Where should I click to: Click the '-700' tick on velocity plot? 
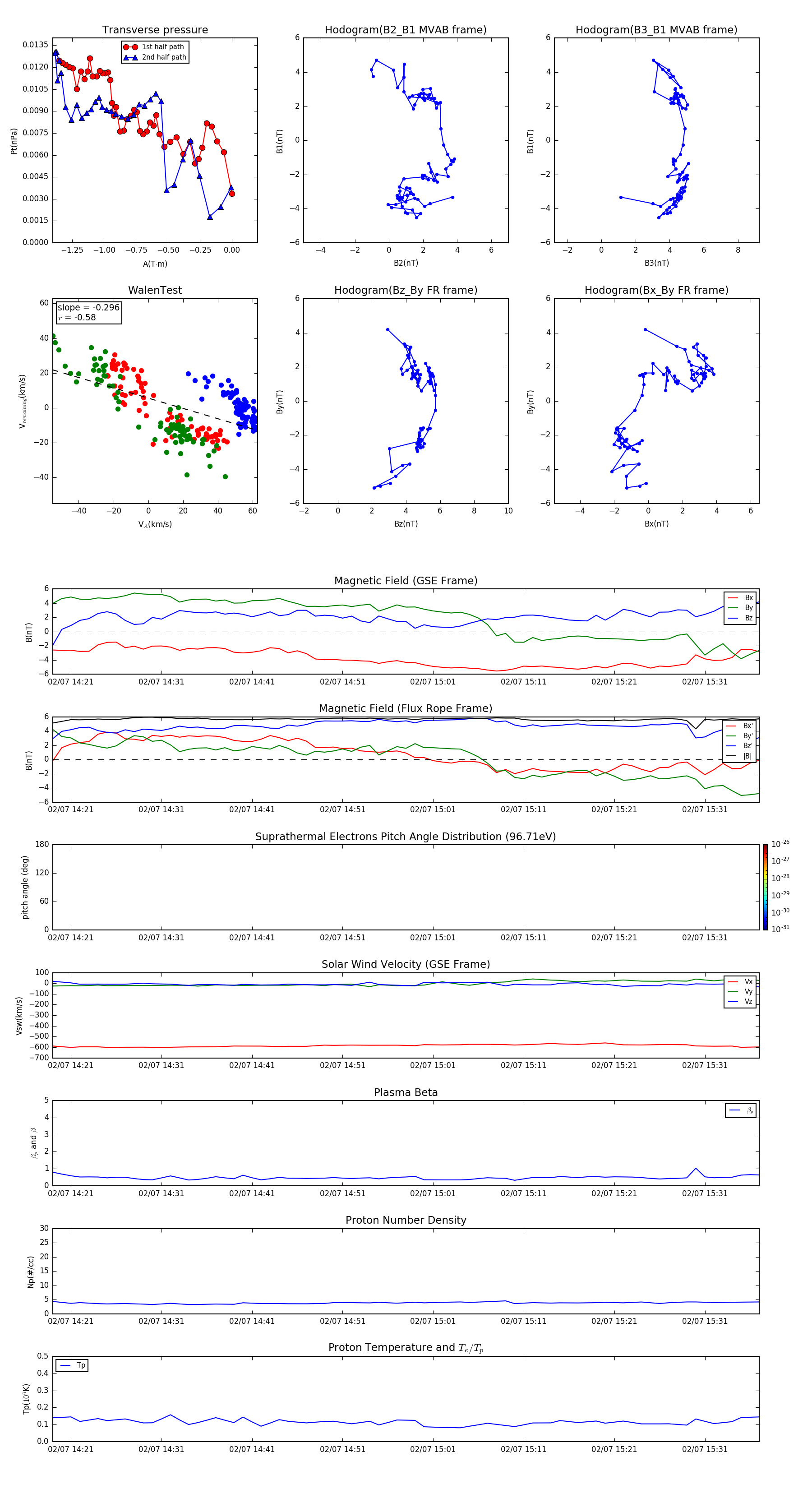40,1058
